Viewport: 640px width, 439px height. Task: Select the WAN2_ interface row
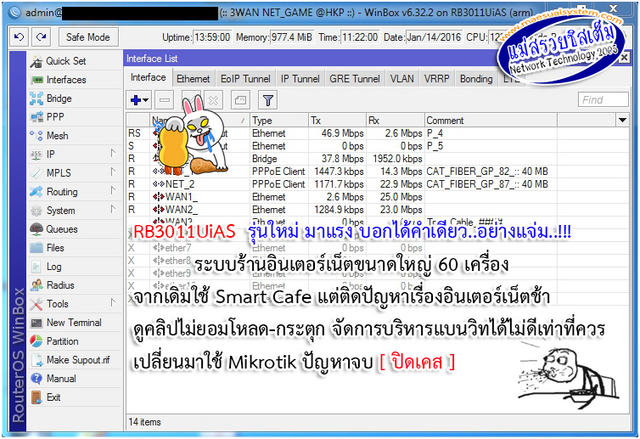(378, 210)
